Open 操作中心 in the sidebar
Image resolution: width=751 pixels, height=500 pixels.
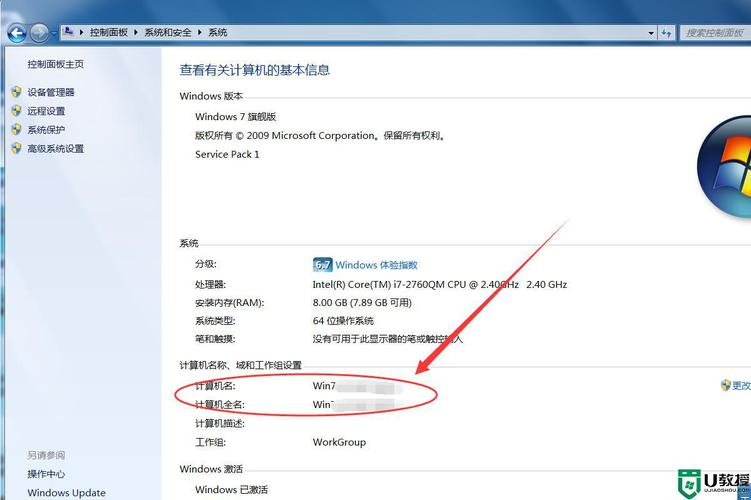click(46, 474)
